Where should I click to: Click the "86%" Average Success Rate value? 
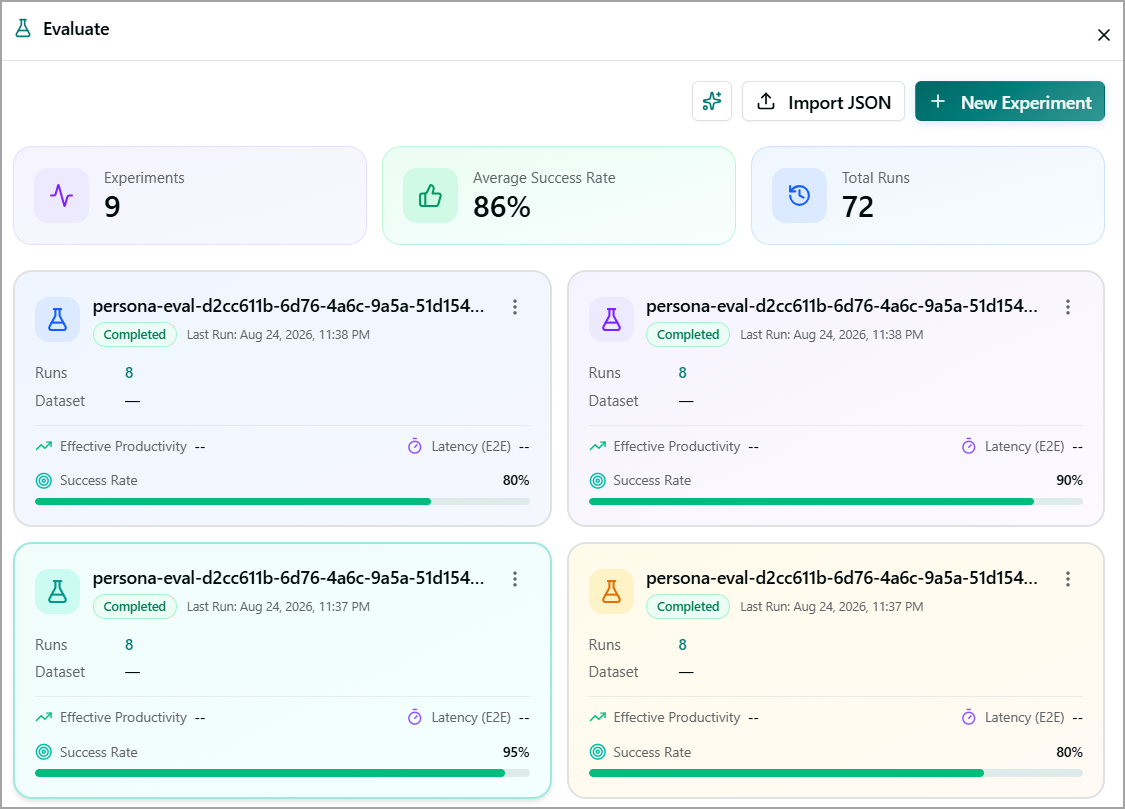(502, 207)
